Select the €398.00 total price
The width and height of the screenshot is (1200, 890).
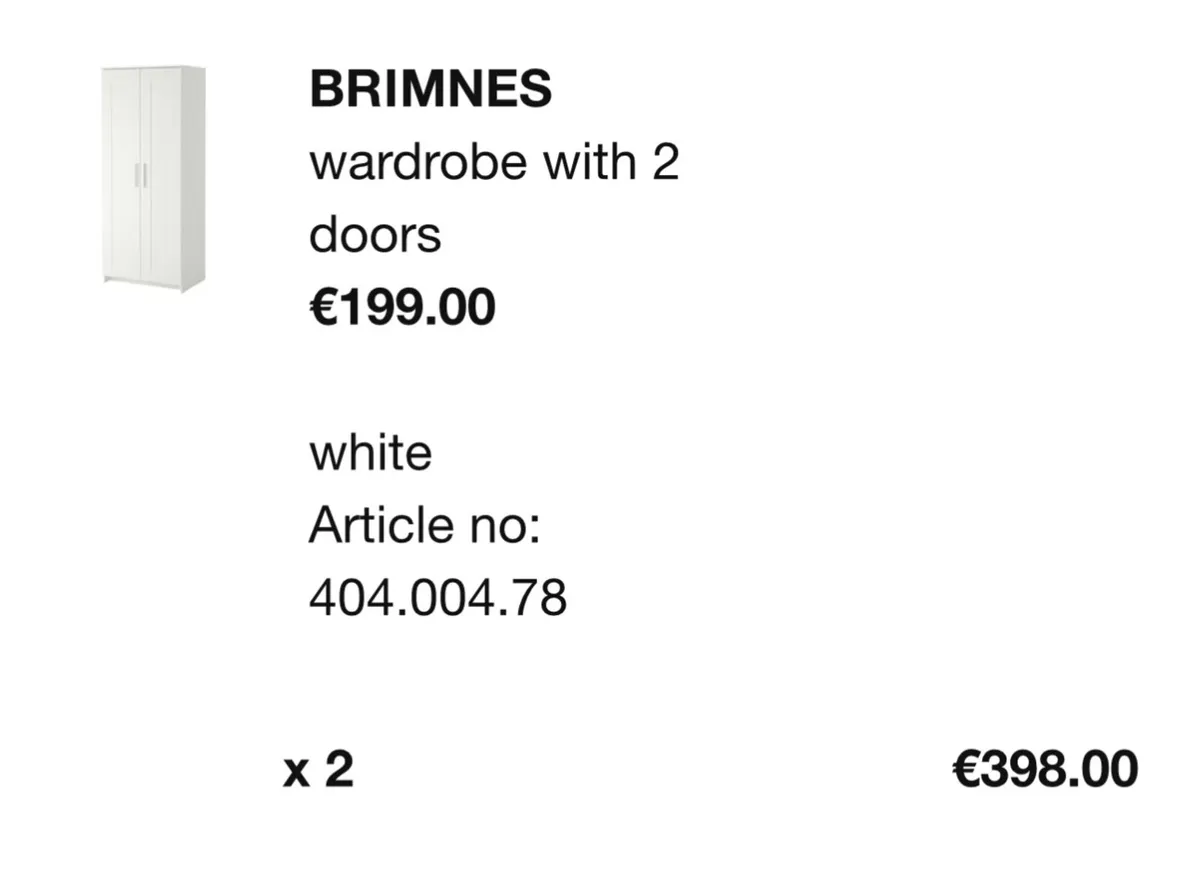click(x=1044, y=770)
